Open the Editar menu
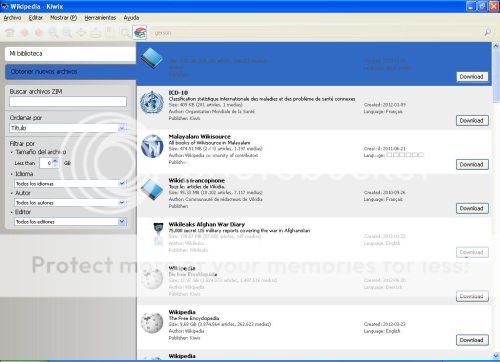The width and height of the screenshot is (500, 362). click(36, 18)
